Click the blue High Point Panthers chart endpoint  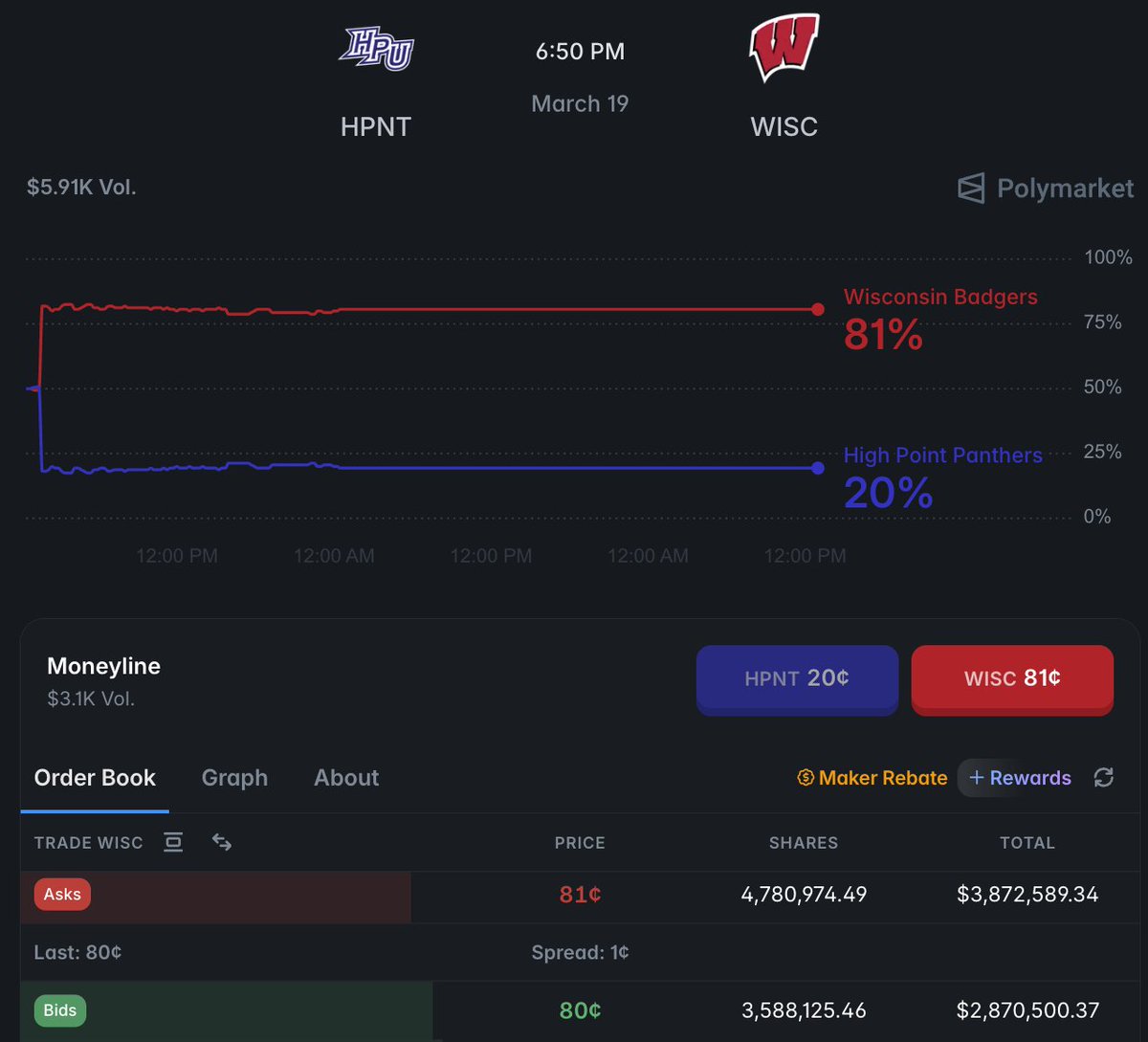[817, 468]
